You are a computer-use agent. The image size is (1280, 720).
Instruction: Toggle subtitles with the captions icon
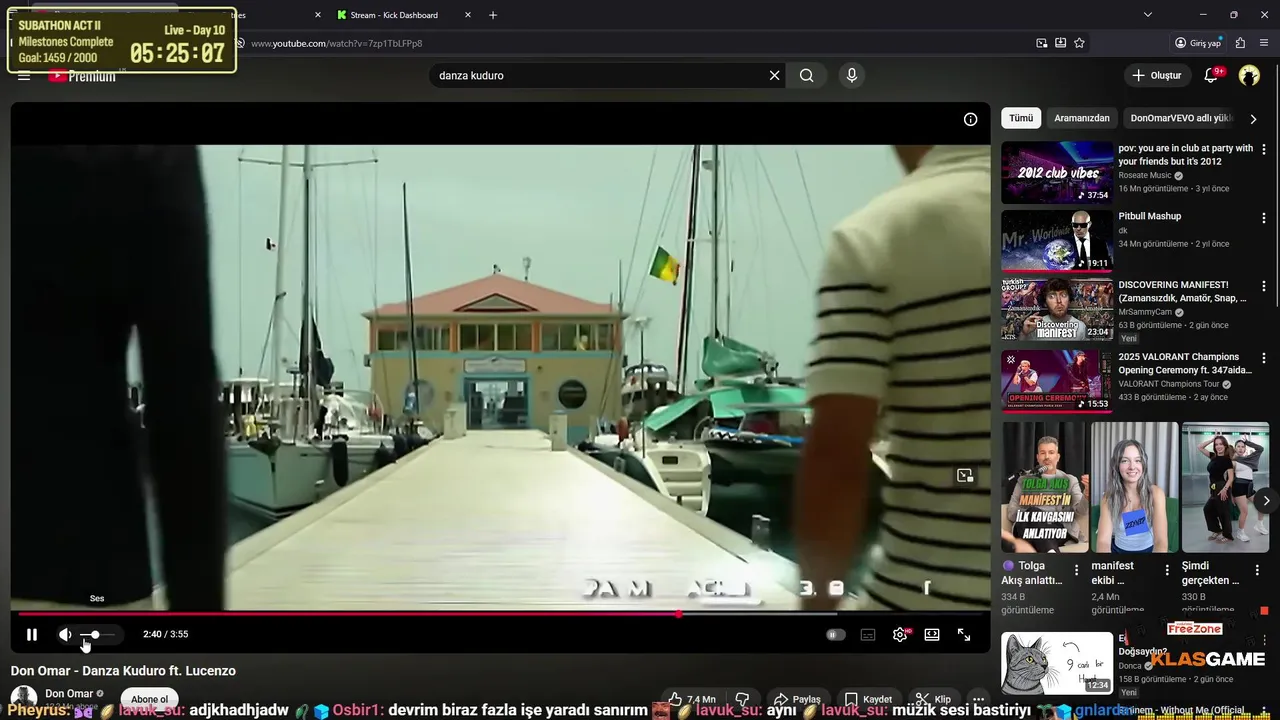pos(868,634)
